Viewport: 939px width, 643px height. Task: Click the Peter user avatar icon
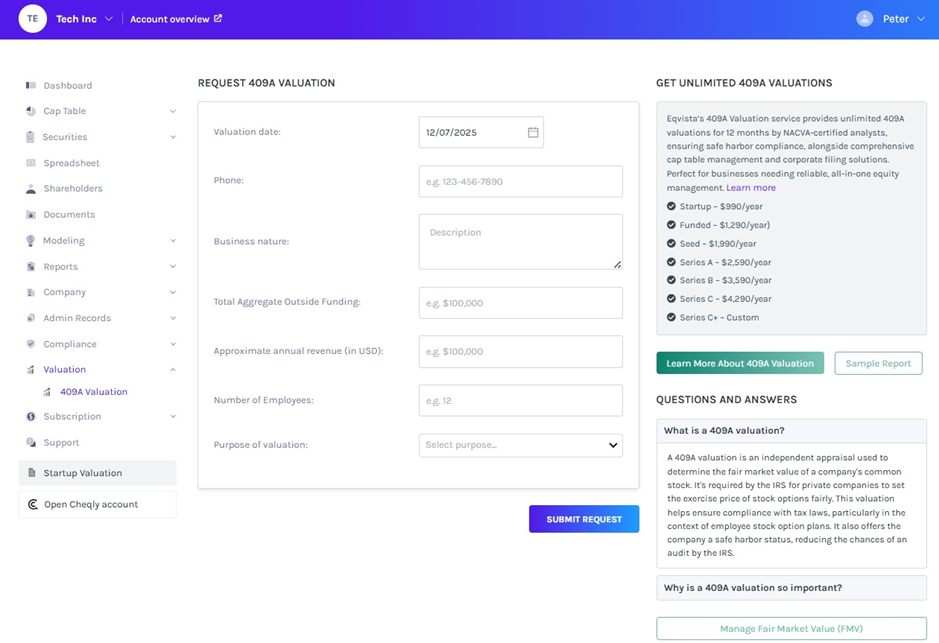pos(865,19)
